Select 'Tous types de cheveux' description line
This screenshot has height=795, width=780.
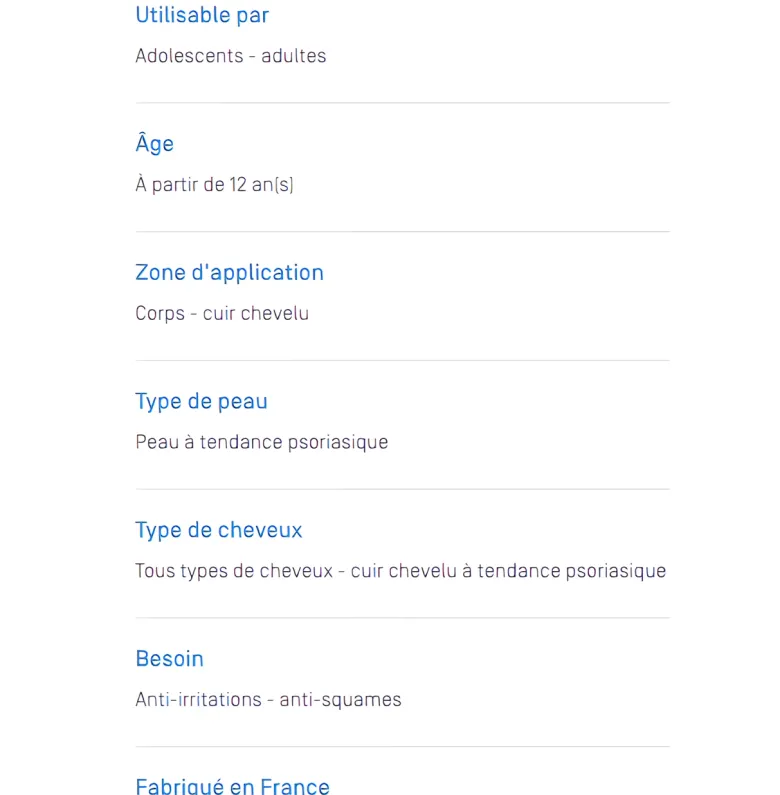[x=401, y=571]
